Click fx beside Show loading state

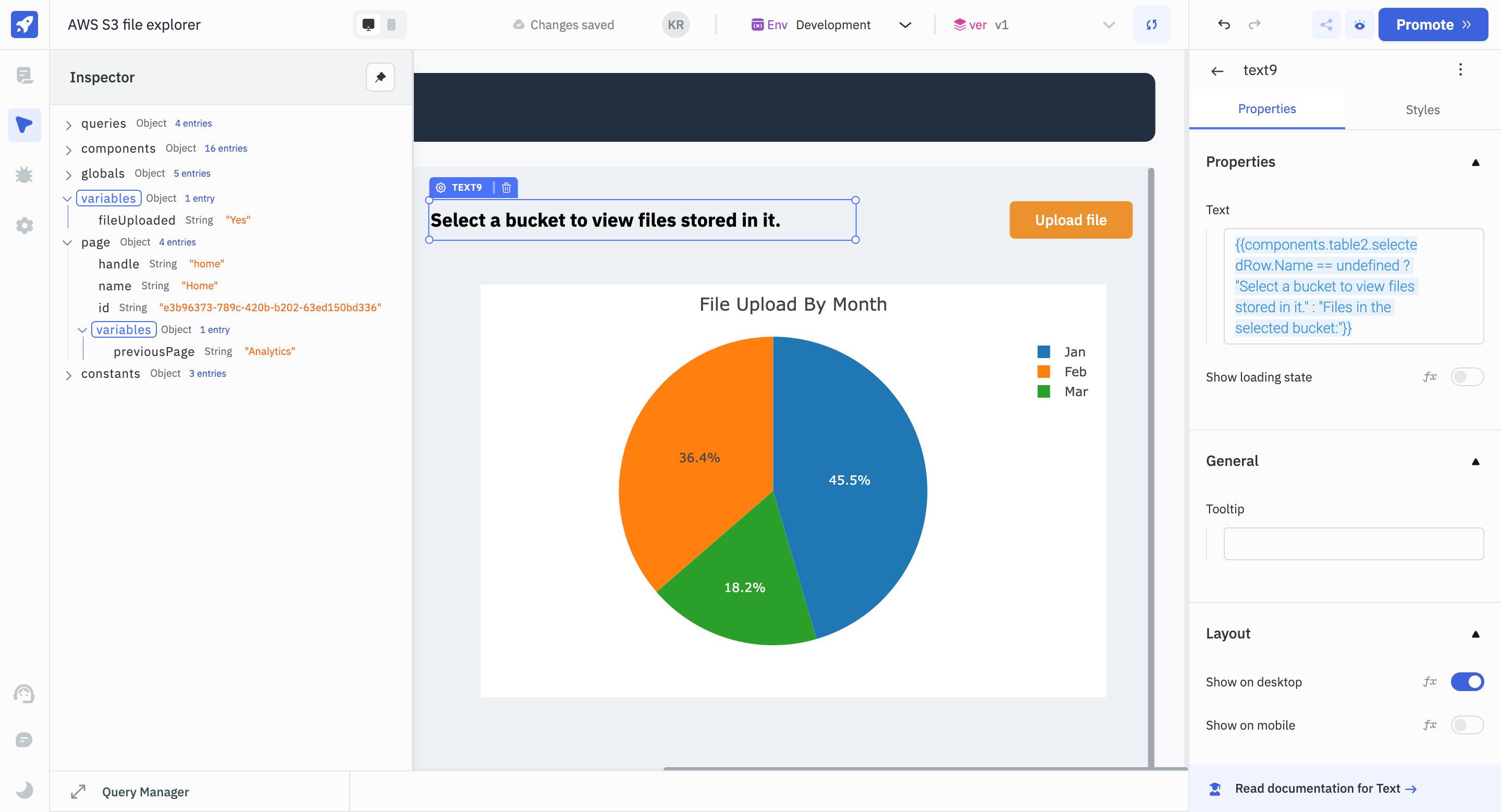tap(1429, 377)
